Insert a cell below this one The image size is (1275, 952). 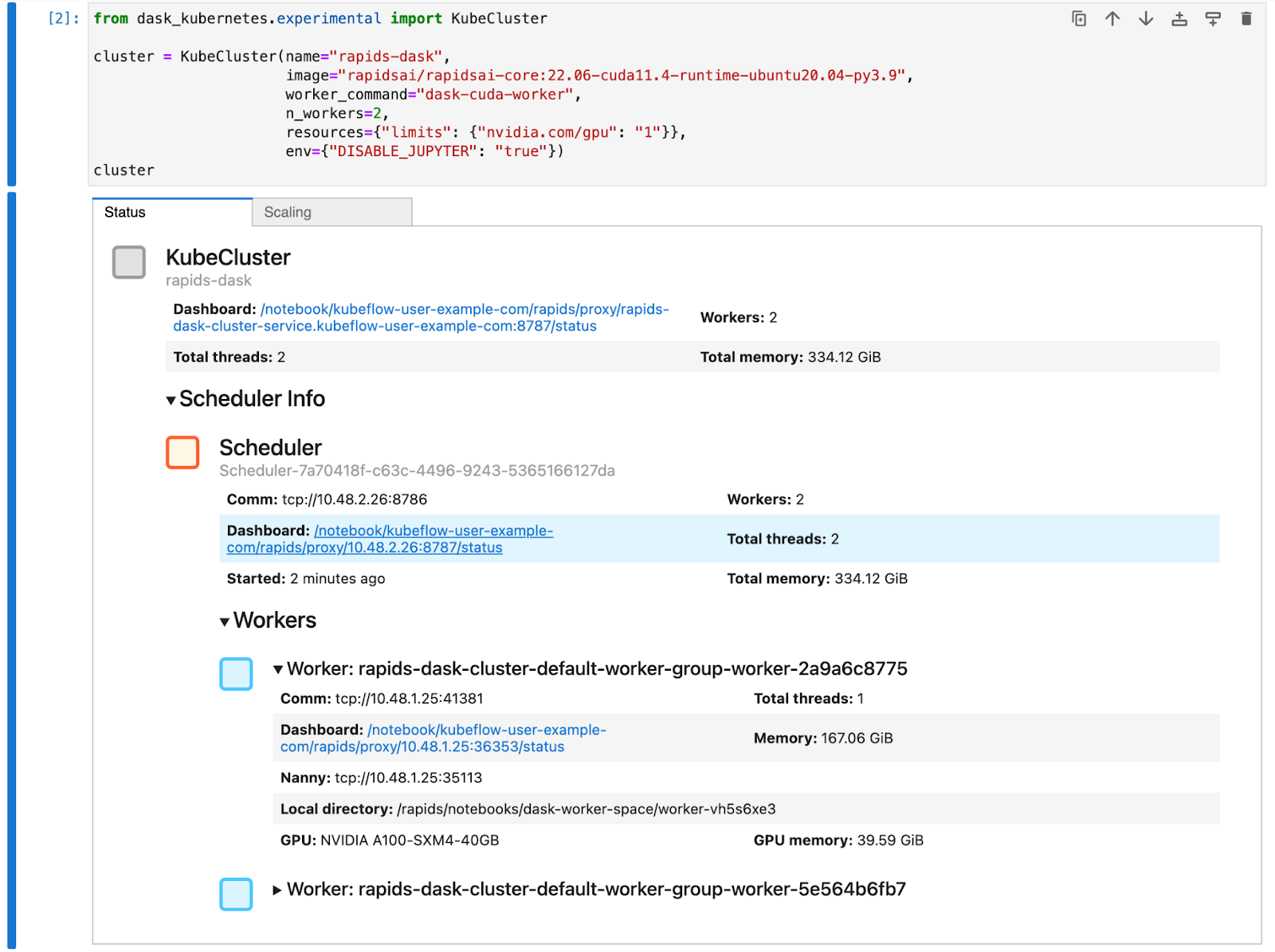coord(1213,18)
